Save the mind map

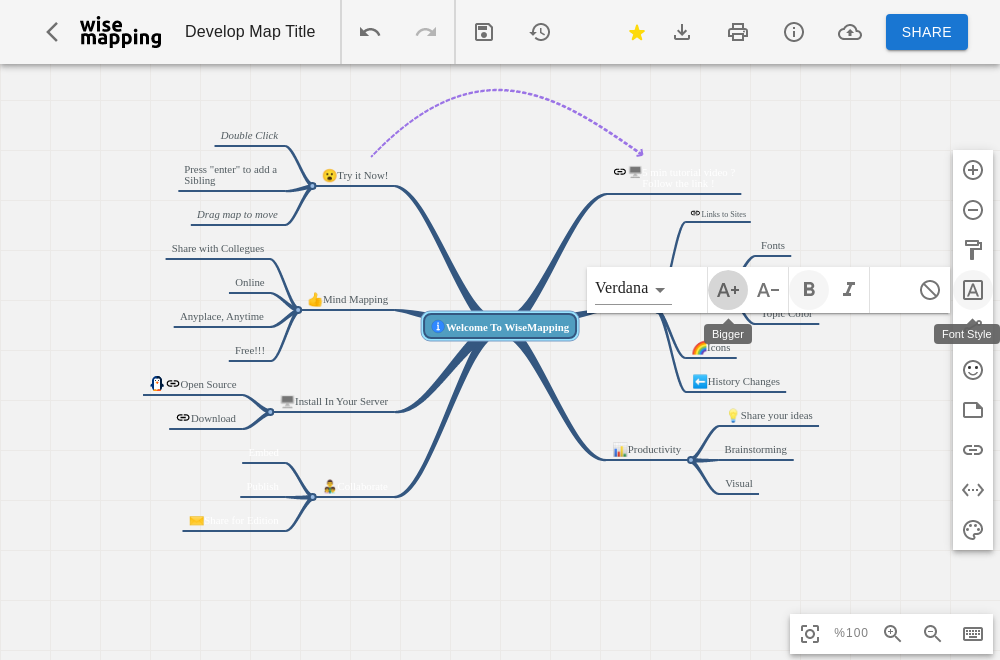[x=484, y=32]
